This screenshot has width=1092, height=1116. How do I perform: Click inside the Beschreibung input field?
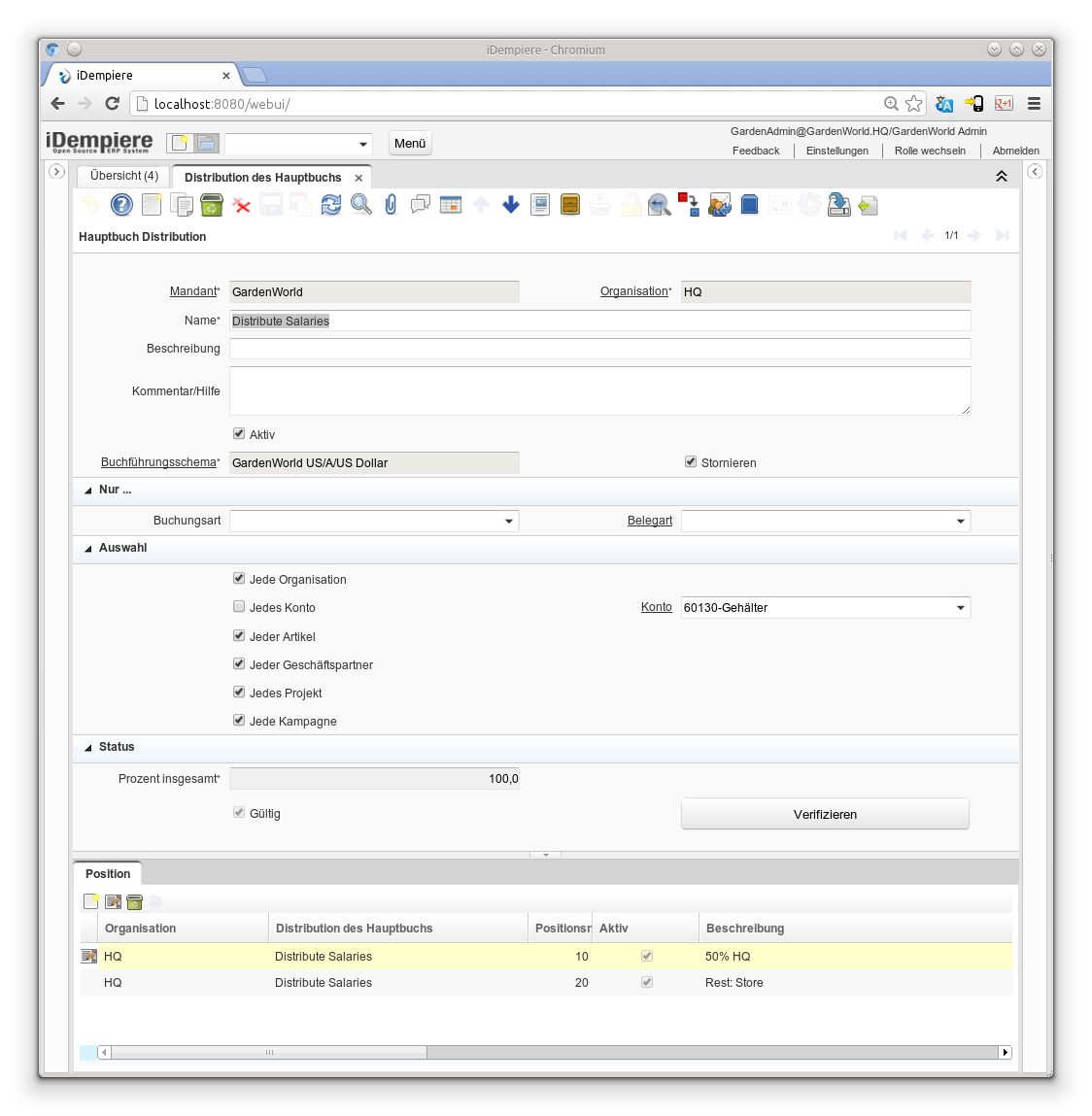click(599, 348)
